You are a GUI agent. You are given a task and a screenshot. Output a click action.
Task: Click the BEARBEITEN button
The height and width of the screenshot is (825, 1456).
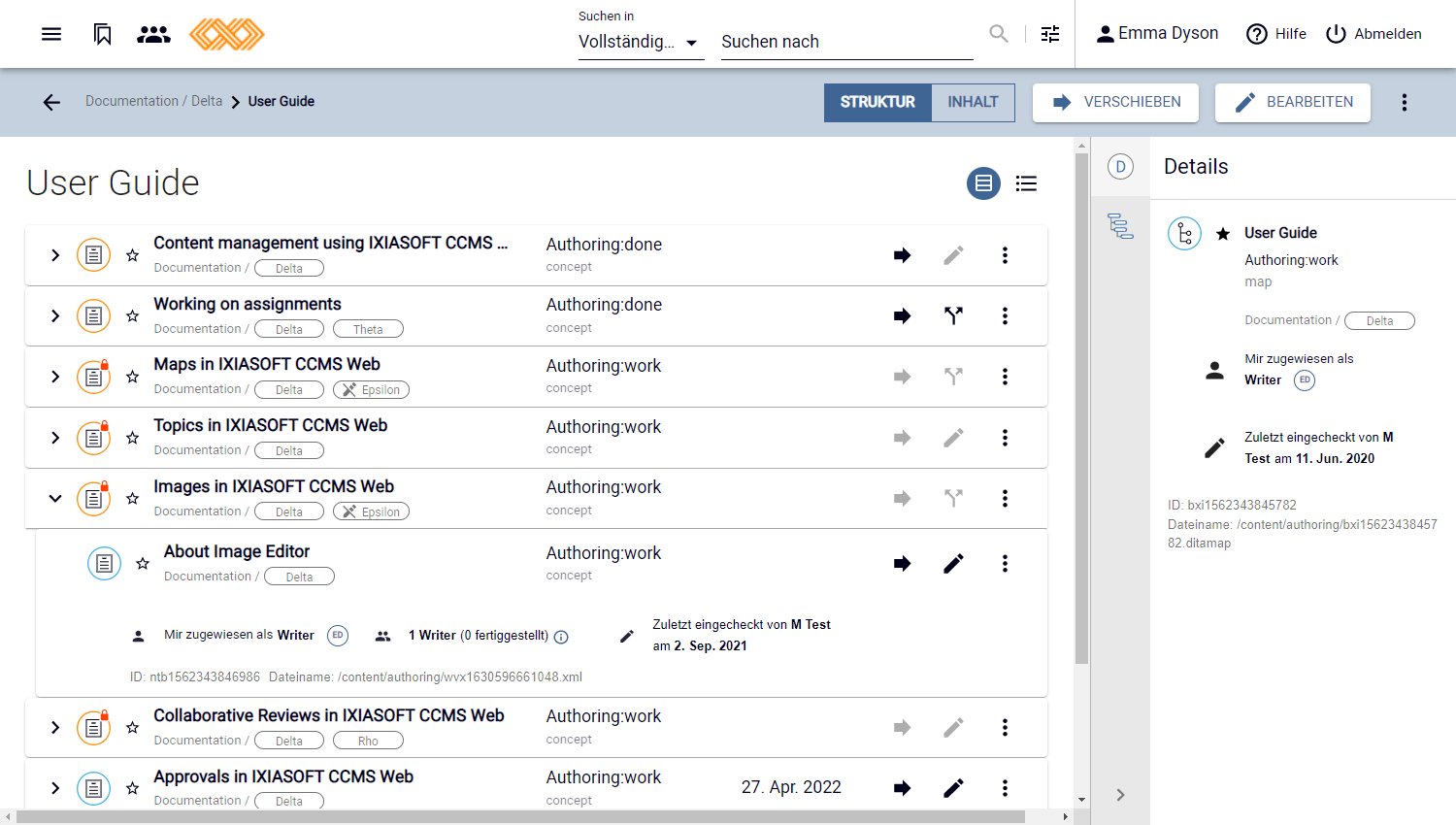pos(1293,102)
